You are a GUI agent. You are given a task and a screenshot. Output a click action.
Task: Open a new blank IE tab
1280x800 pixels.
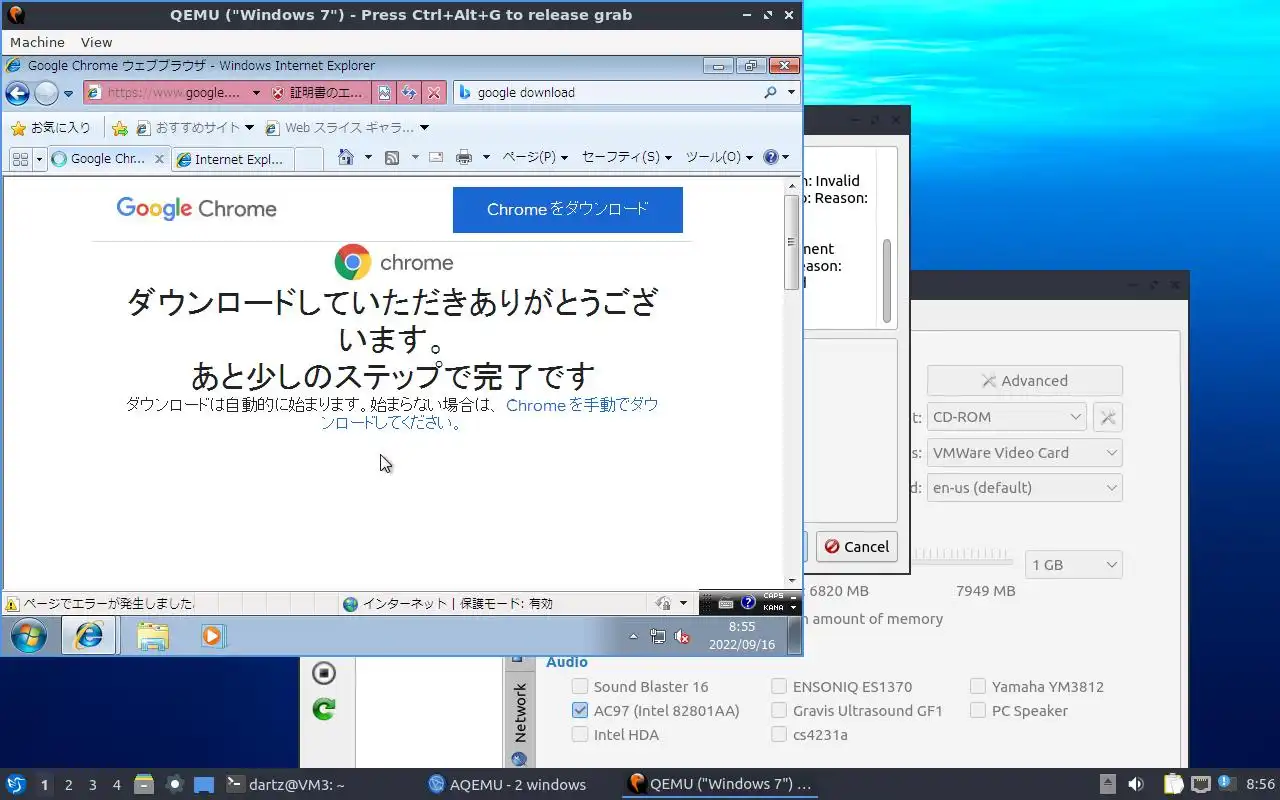pos(309,159)
